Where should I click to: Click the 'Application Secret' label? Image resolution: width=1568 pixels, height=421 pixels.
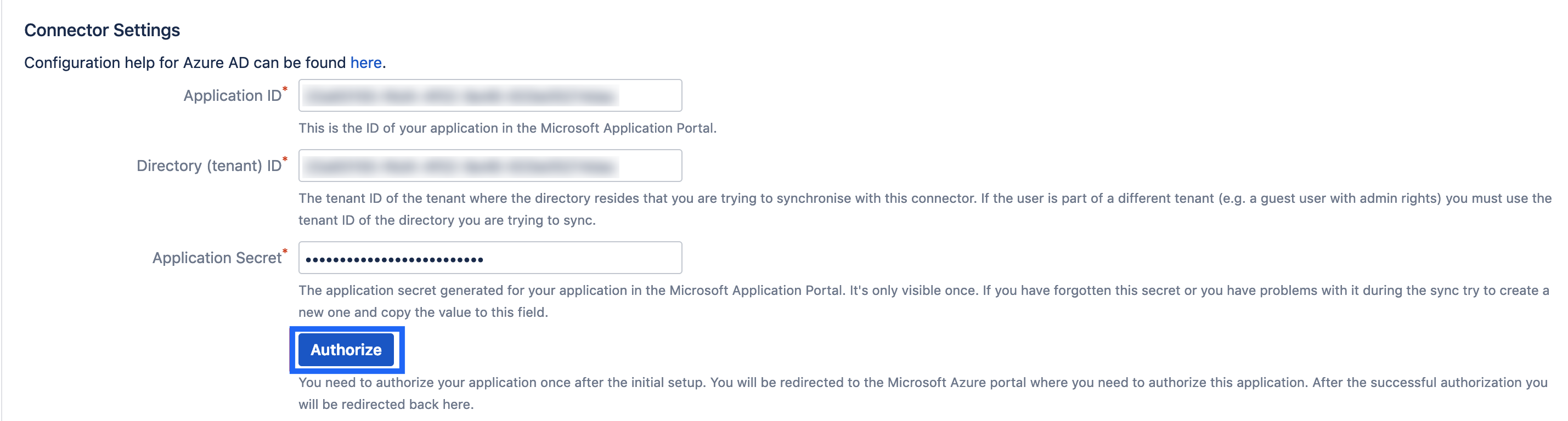point(217,258)
